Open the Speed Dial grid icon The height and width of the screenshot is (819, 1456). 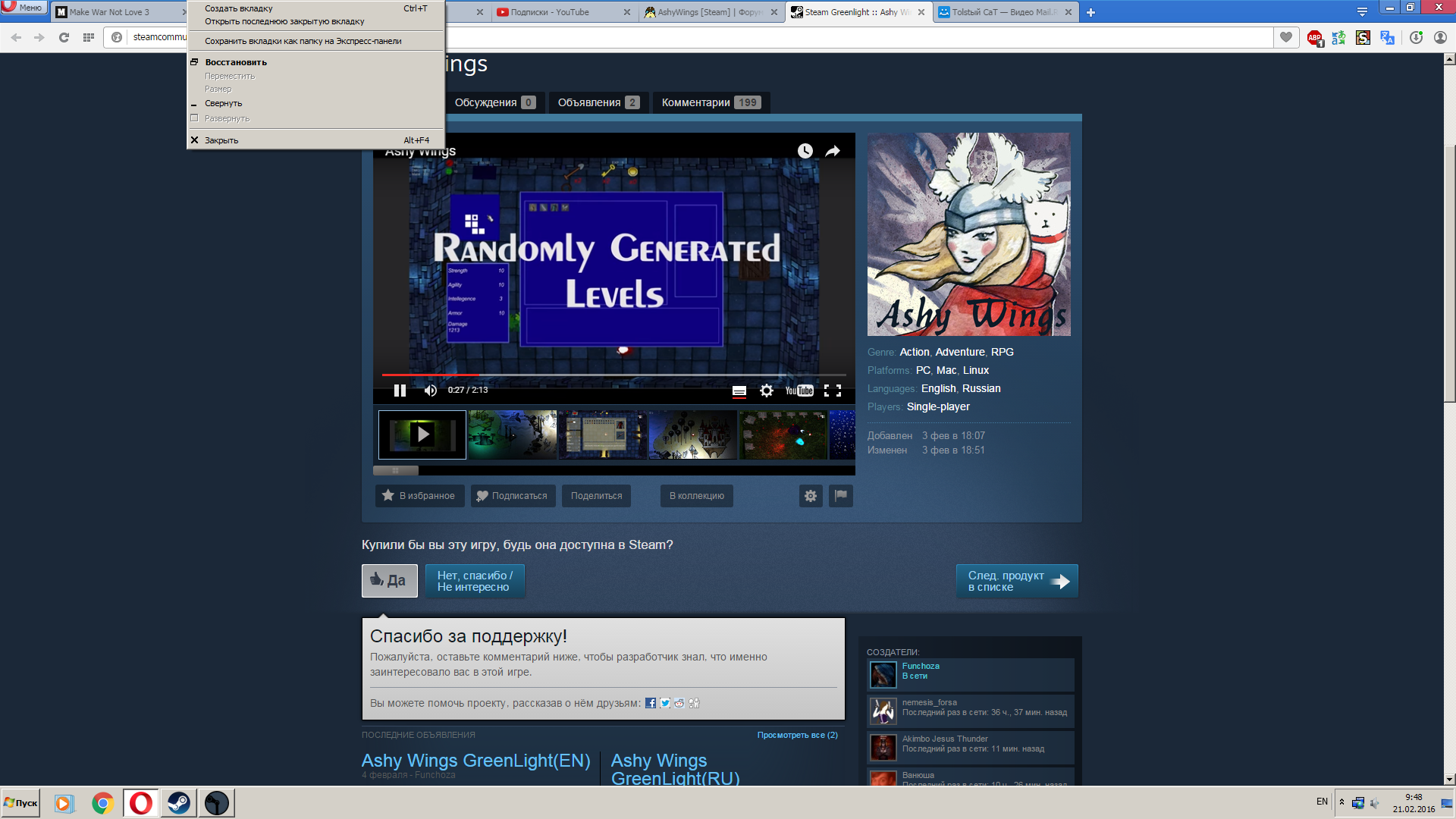[x=88, y=37]
